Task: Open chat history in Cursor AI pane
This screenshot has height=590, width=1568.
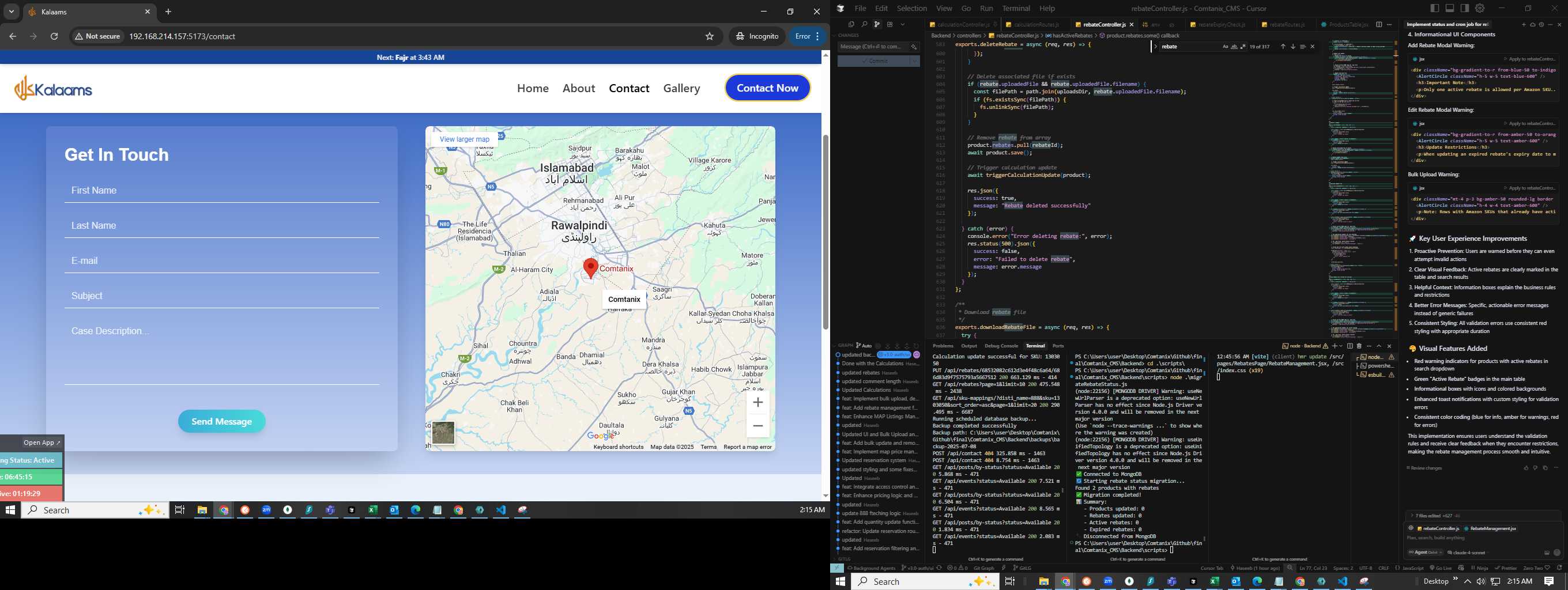Action: point(1541,24)
